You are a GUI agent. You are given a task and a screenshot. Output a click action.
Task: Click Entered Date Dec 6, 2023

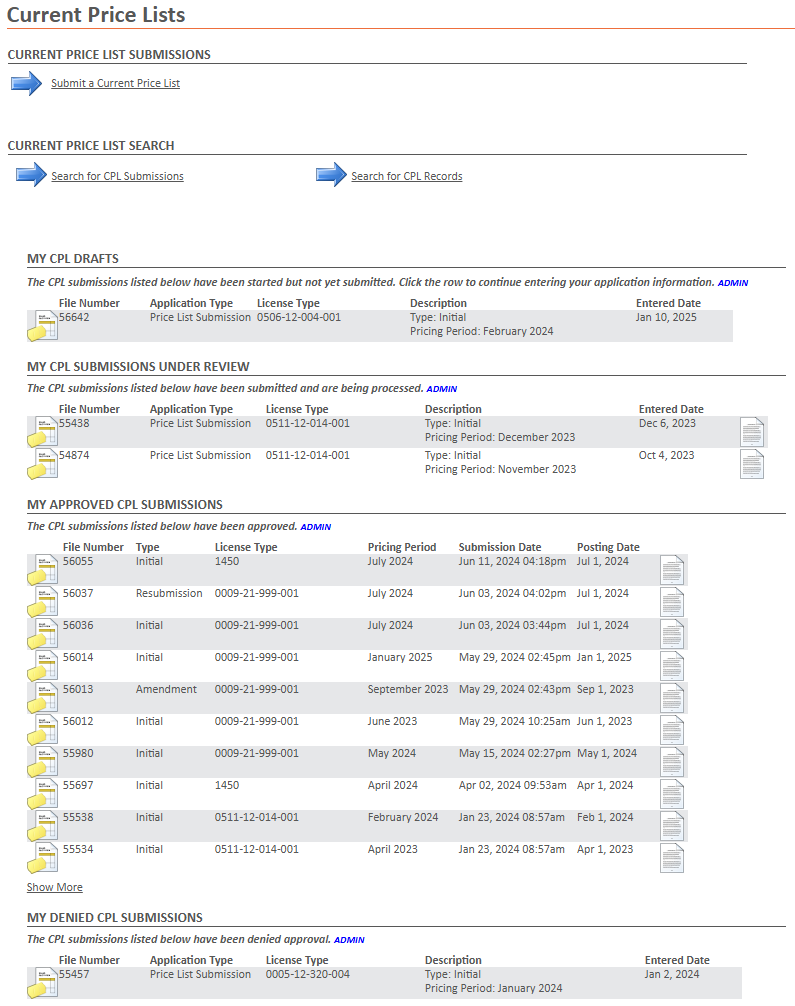(667, 423)
